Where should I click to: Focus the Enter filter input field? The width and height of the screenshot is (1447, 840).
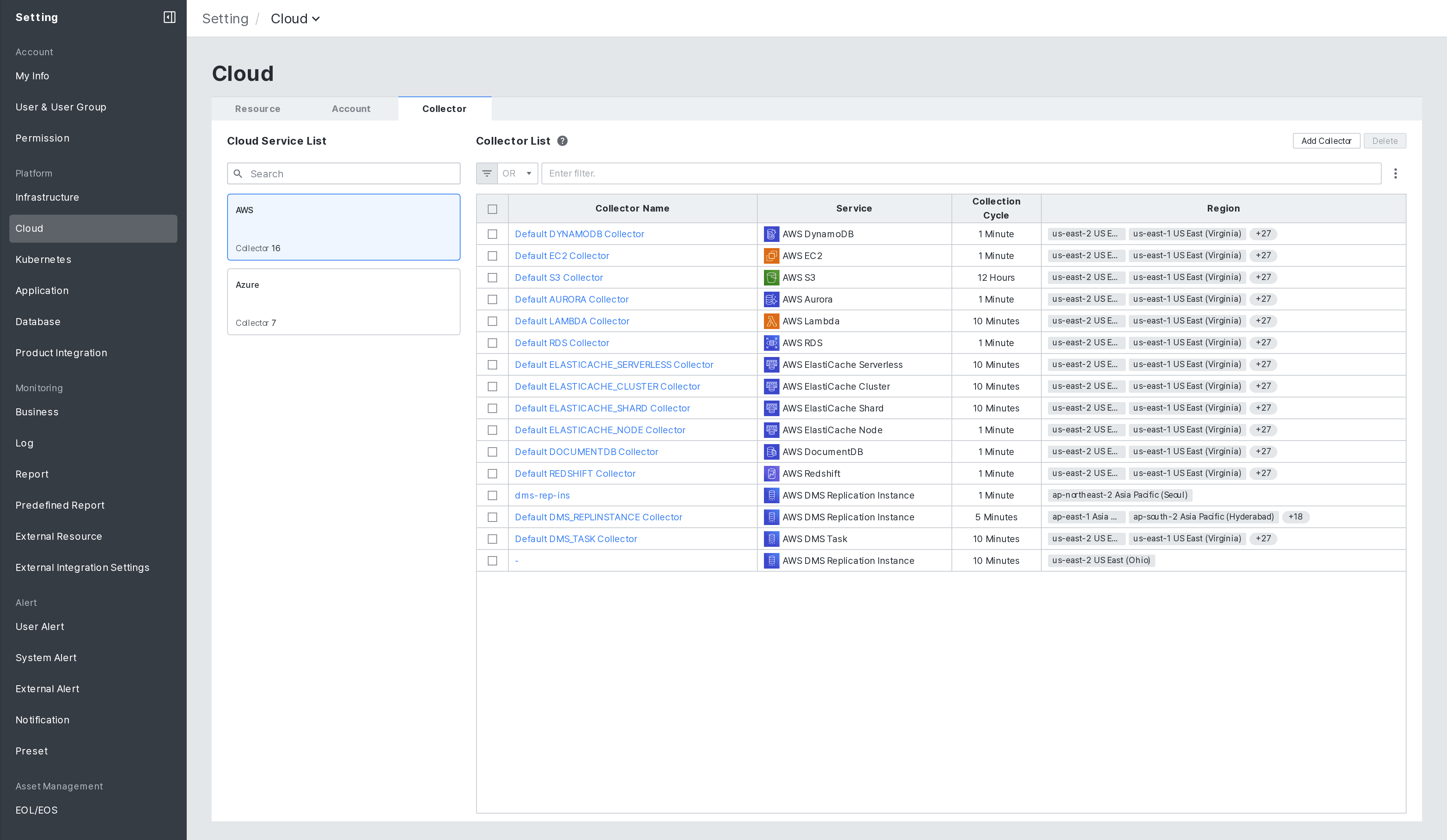click(961, 173)
